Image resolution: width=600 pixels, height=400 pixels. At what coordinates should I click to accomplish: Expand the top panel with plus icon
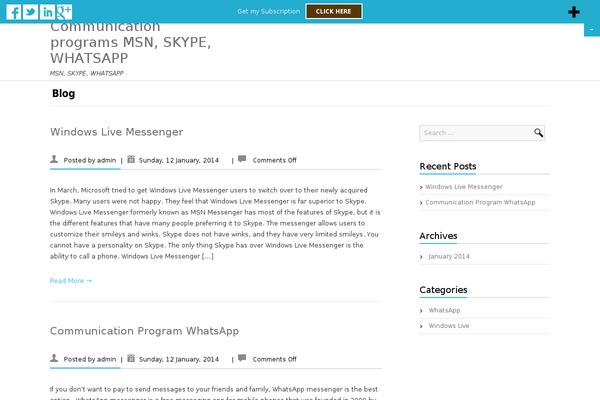(574, 12)
